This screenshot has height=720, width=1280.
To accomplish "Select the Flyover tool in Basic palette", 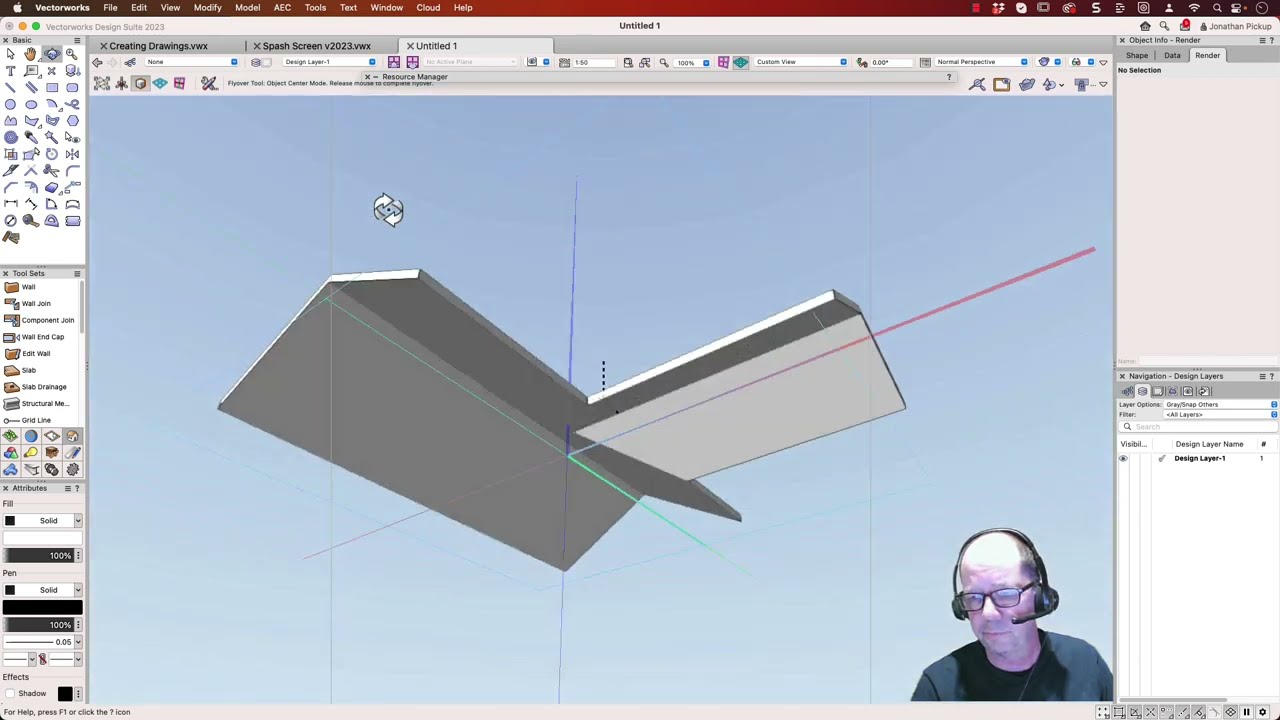I will point(52,54).
